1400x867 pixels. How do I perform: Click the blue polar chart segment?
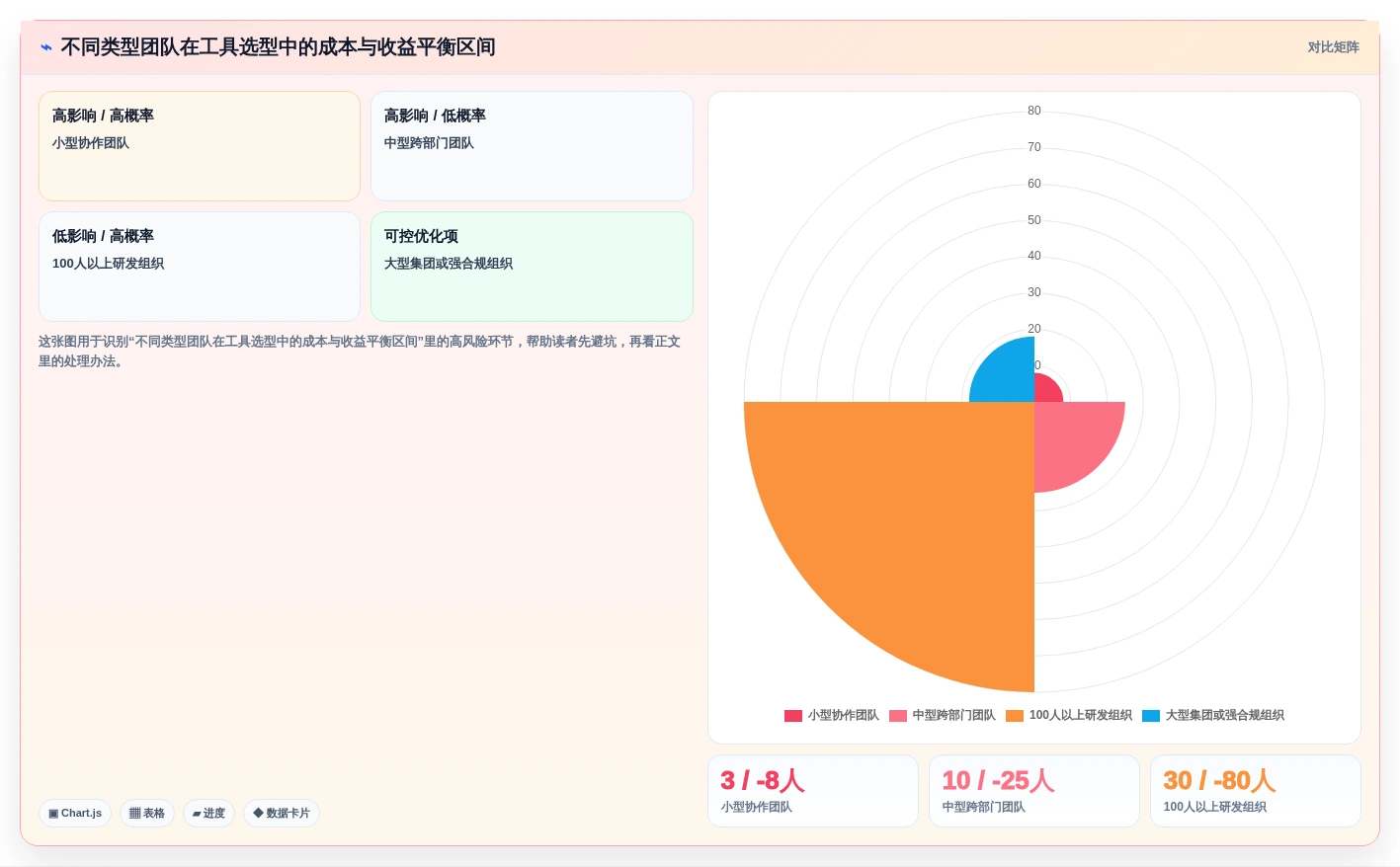(x=1008, y=375)
